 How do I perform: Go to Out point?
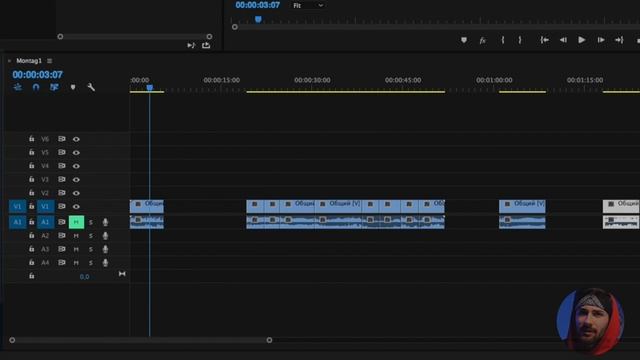pos(619,40)
